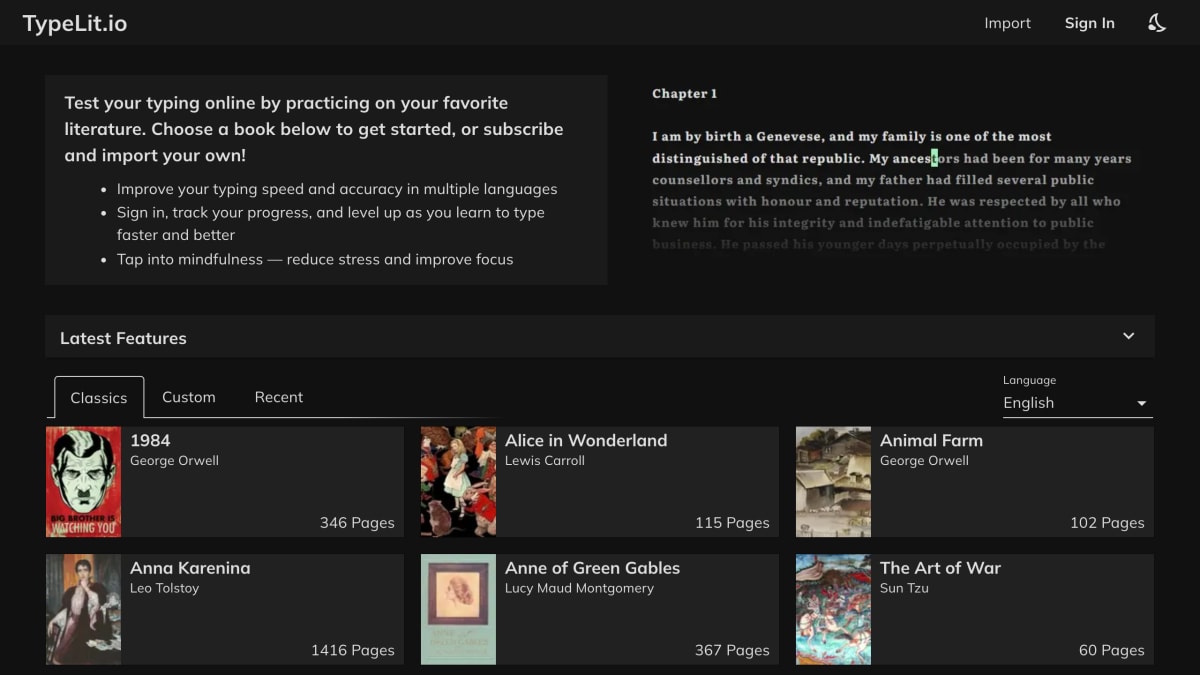Click the bullet about improving typing speed
This screenshot has width=1200, height=675.
[x=337, y=189]
